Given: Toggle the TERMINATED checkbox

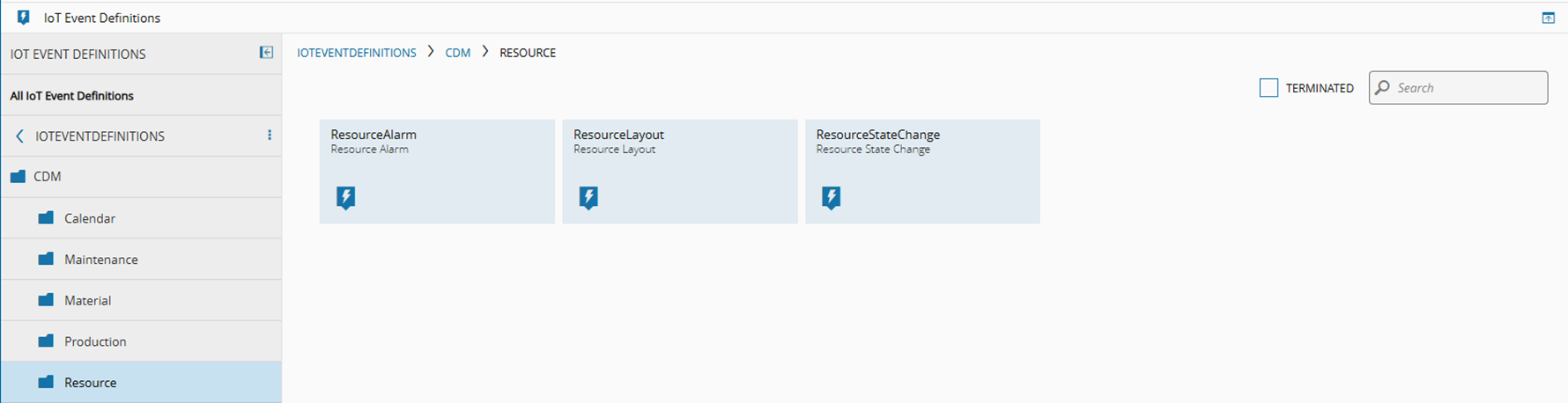Looking at the screenshot, I should pyautogui.click(x=1268, y=88).
